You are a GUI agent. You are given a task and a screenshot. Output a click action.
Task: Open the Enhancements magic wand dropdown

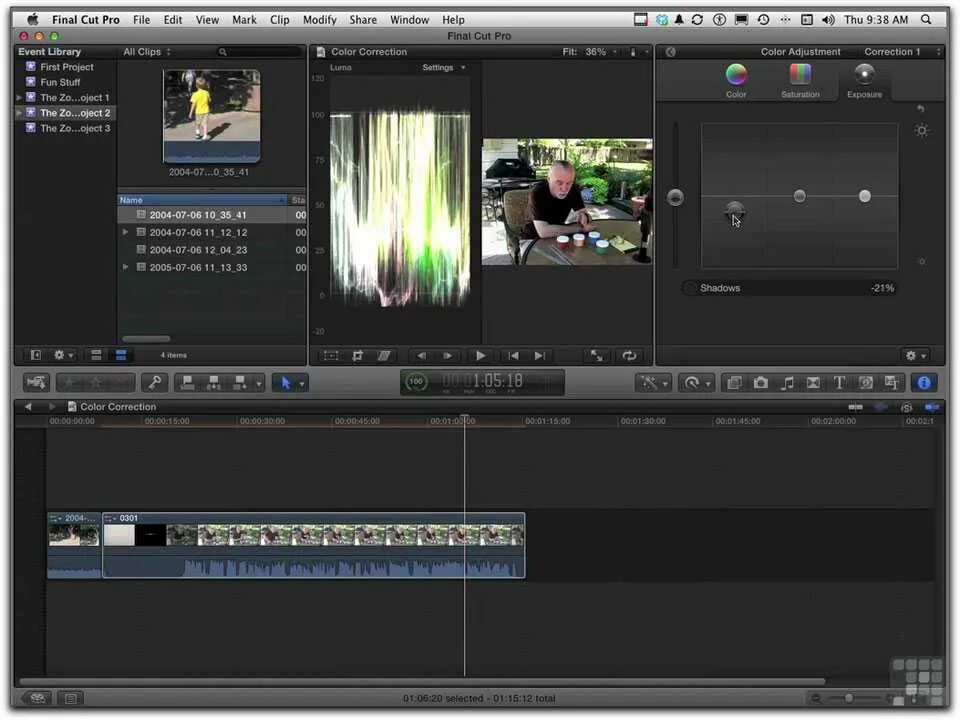(x=653, y=383)
